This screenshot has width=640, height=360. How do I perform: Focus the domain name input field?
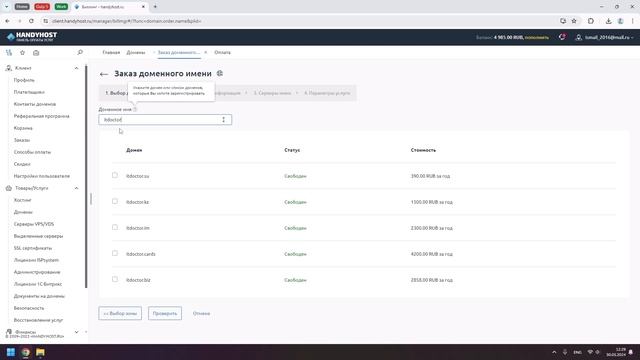pyautogui.click(x=165, y=120)
